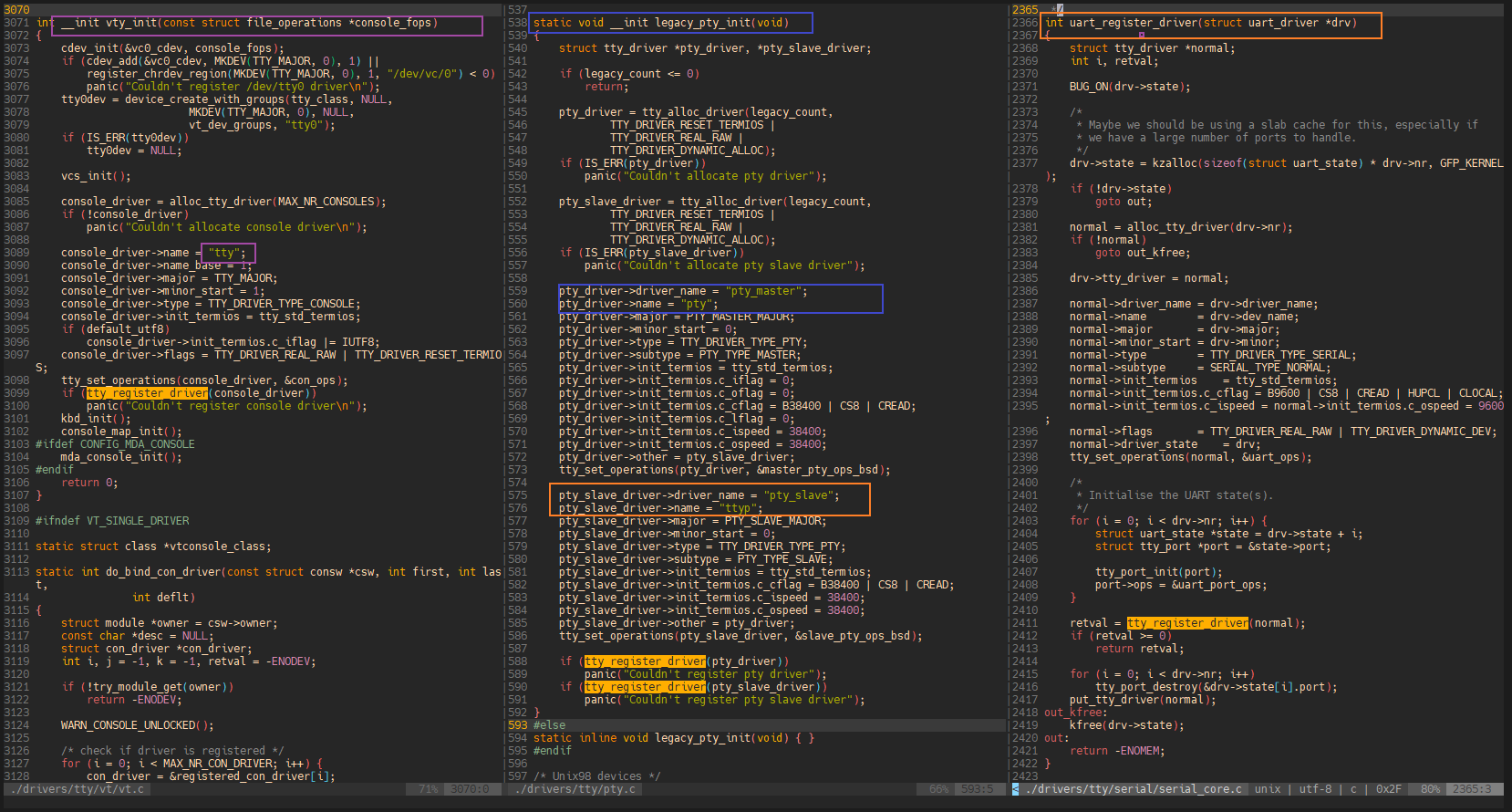Click the 'tty_set_operations(normal, &uart_ops);' line

click(1191, 457)
